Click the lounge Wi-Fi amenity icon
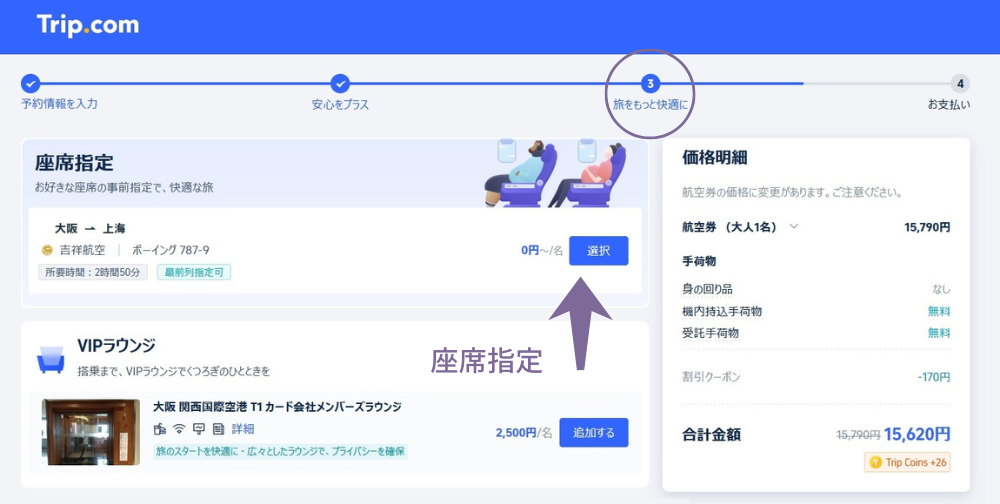Image resolution: width=1000 pixels, height=504 pixels. pos(179,429)
